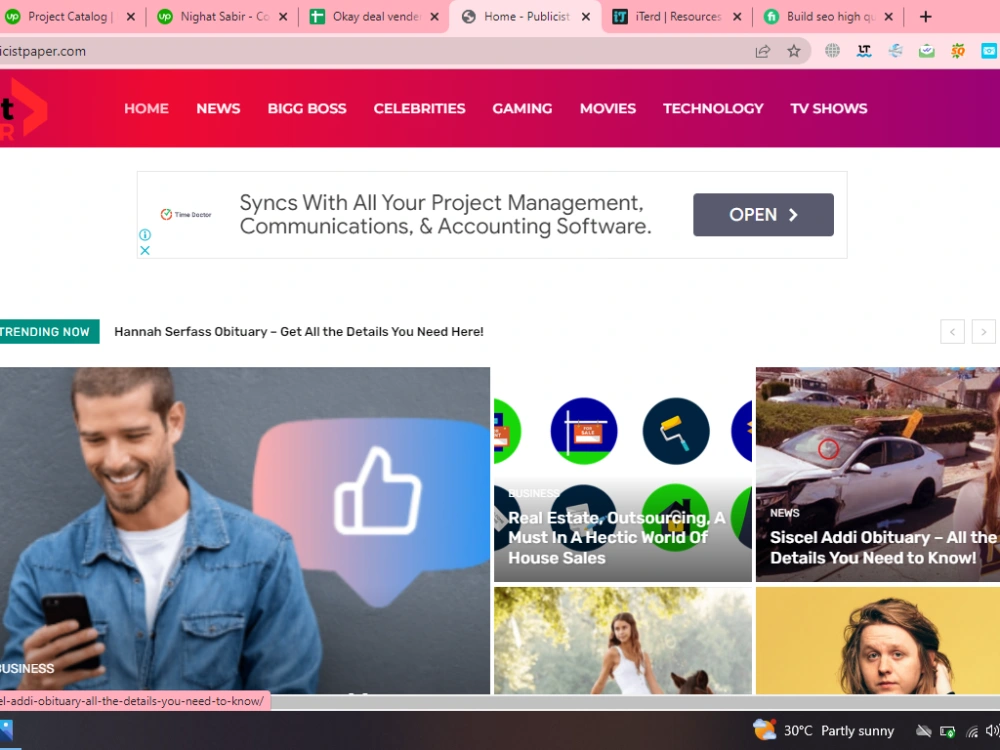
Task: Open the volume speaker tray icon
Action: click(992, 731)
